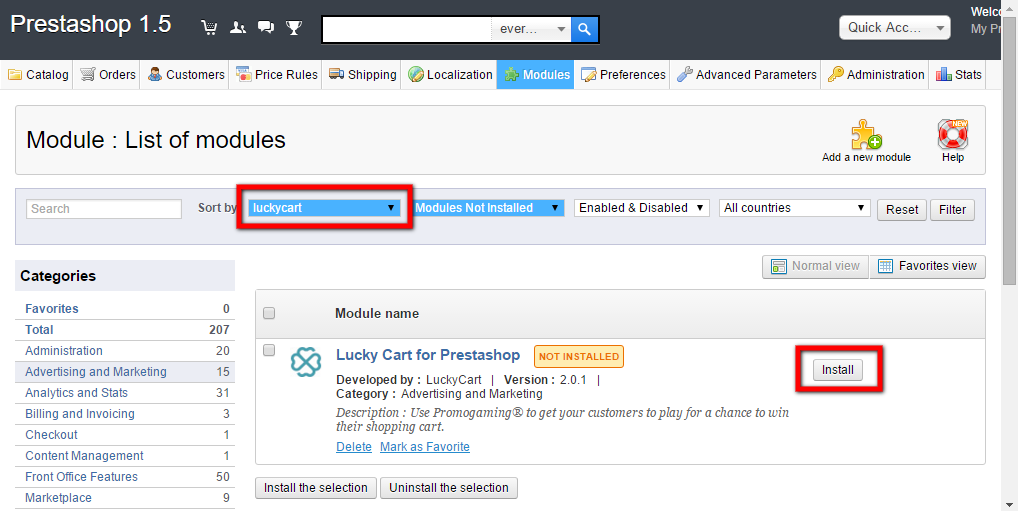Screen dimensions: 1018x511
Task: Go to the Advanced Parameters tab
Action: [x=746, y=75]
